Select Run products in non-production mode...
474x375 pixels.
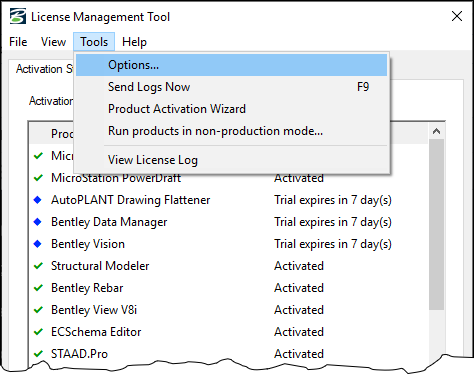pyautogui.click(x=231, y=131)
